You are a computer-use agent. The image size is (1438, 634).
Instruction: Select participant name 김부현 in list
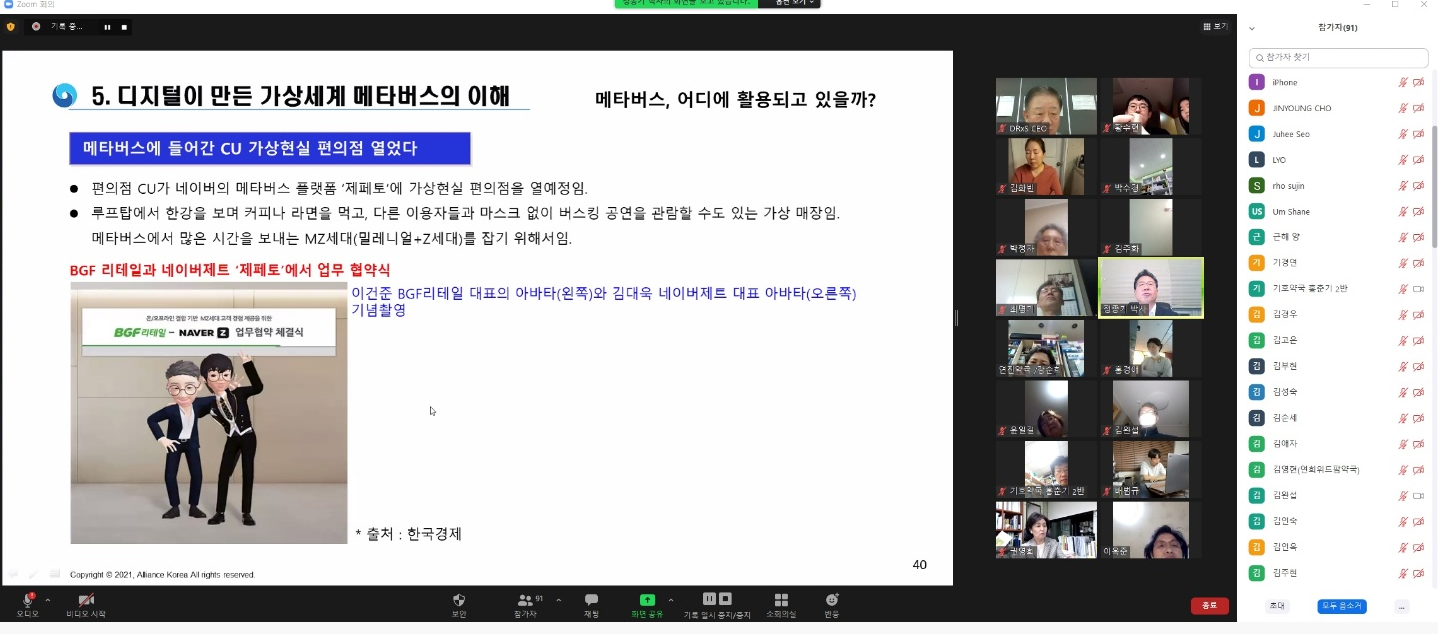click(x=1283, y=366)
